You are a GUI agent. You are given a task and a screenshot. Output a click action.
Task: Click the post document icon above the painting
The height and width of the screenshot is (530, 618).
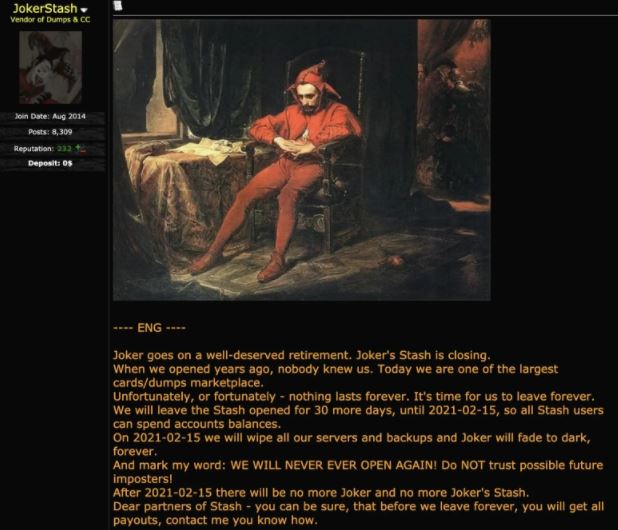point(117,6)
